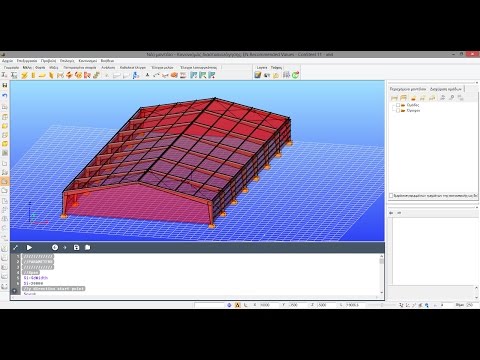Image resolution: width=480 pixels, height=360 pixels.
Task: Open script history clock icon
Action: click(55, 247)
